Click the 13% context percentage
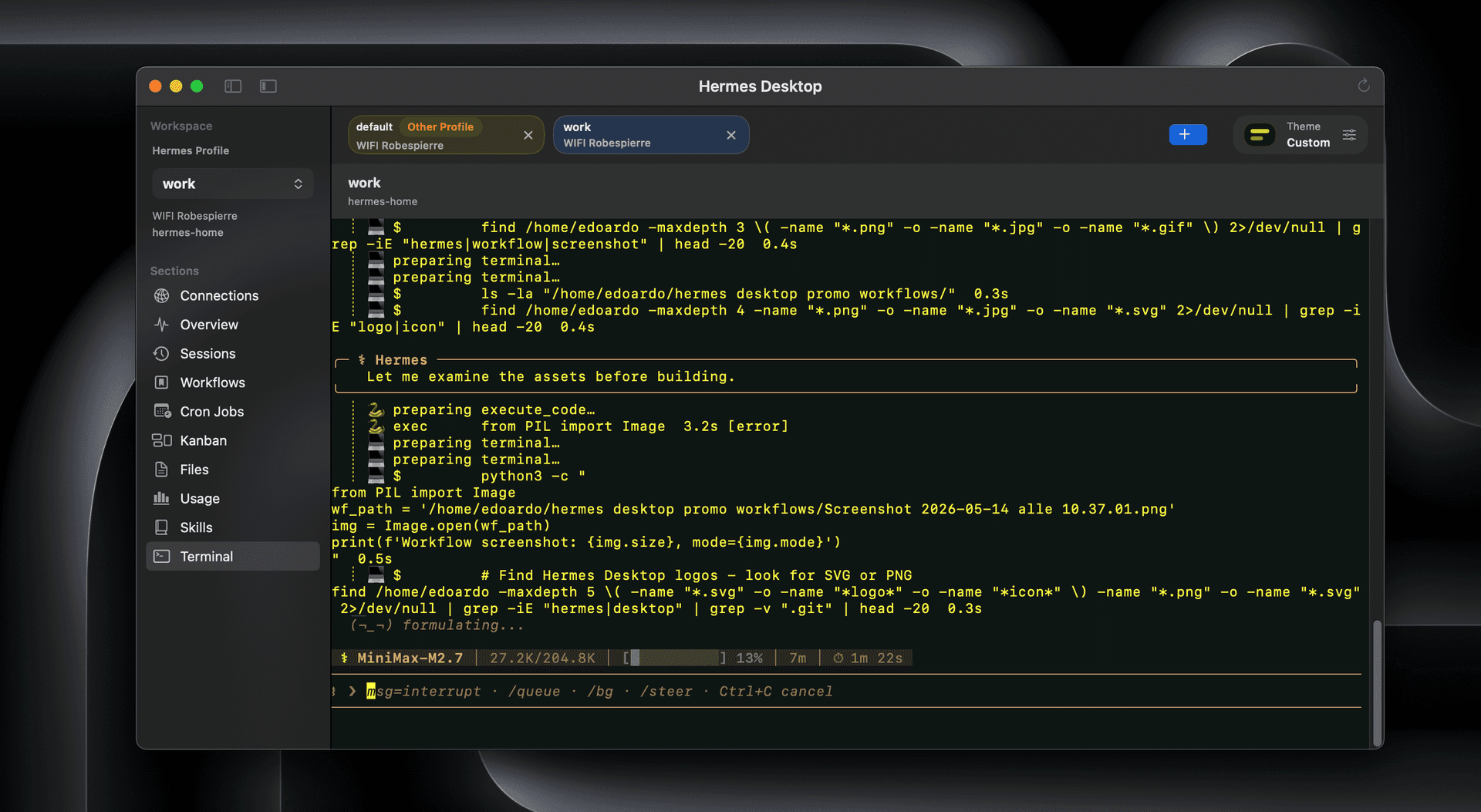Image resolution: width=1481 pixels, height=812 pixels. 749,658
